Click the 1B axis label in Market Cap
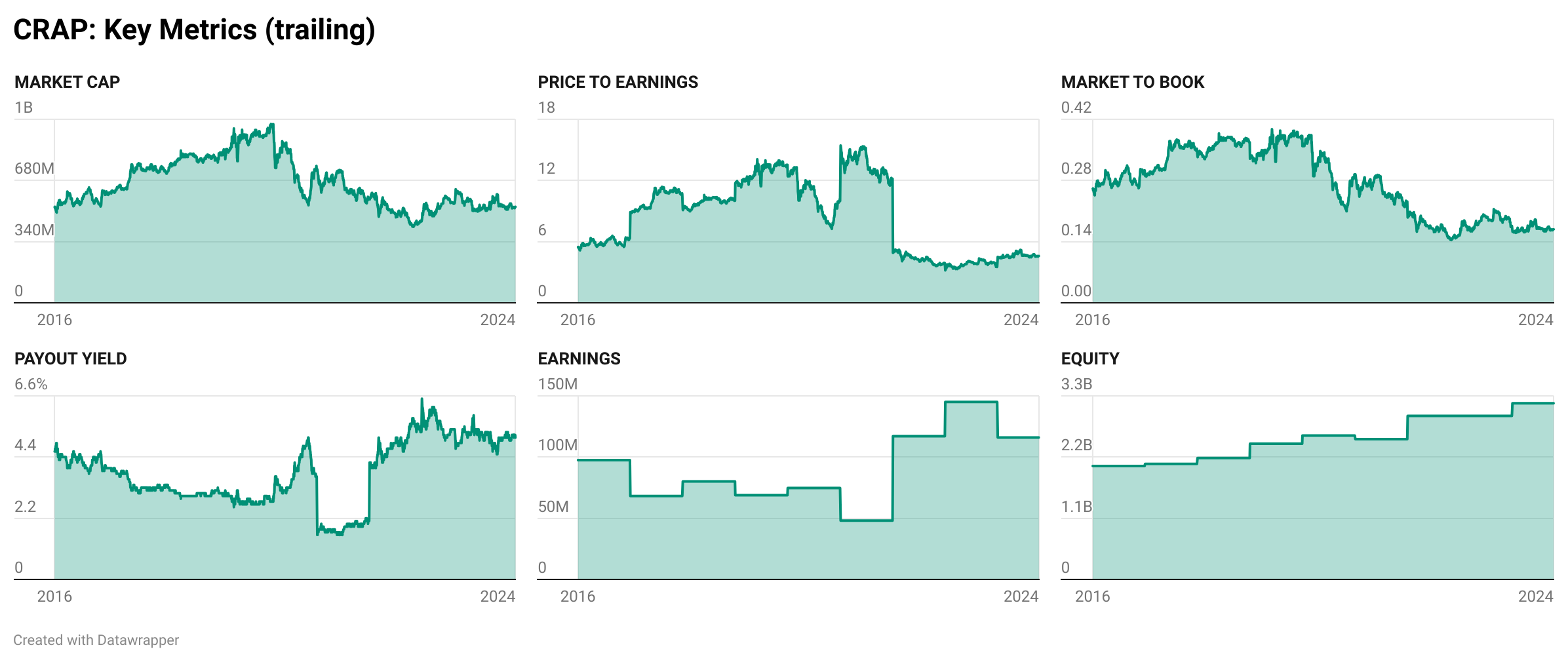The image size is (1568, 662). 24,107
